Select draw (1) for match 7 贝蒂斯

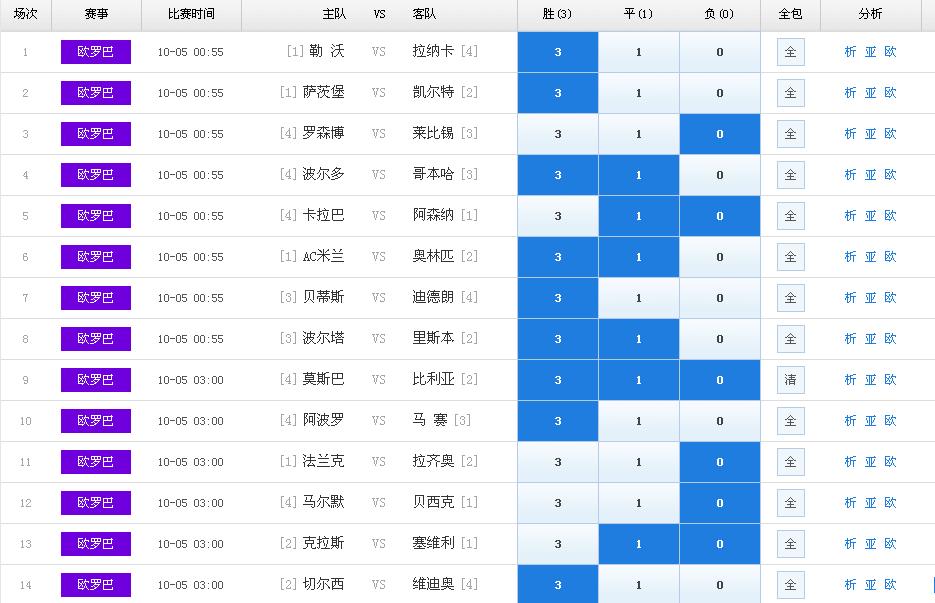click(639, 298)
